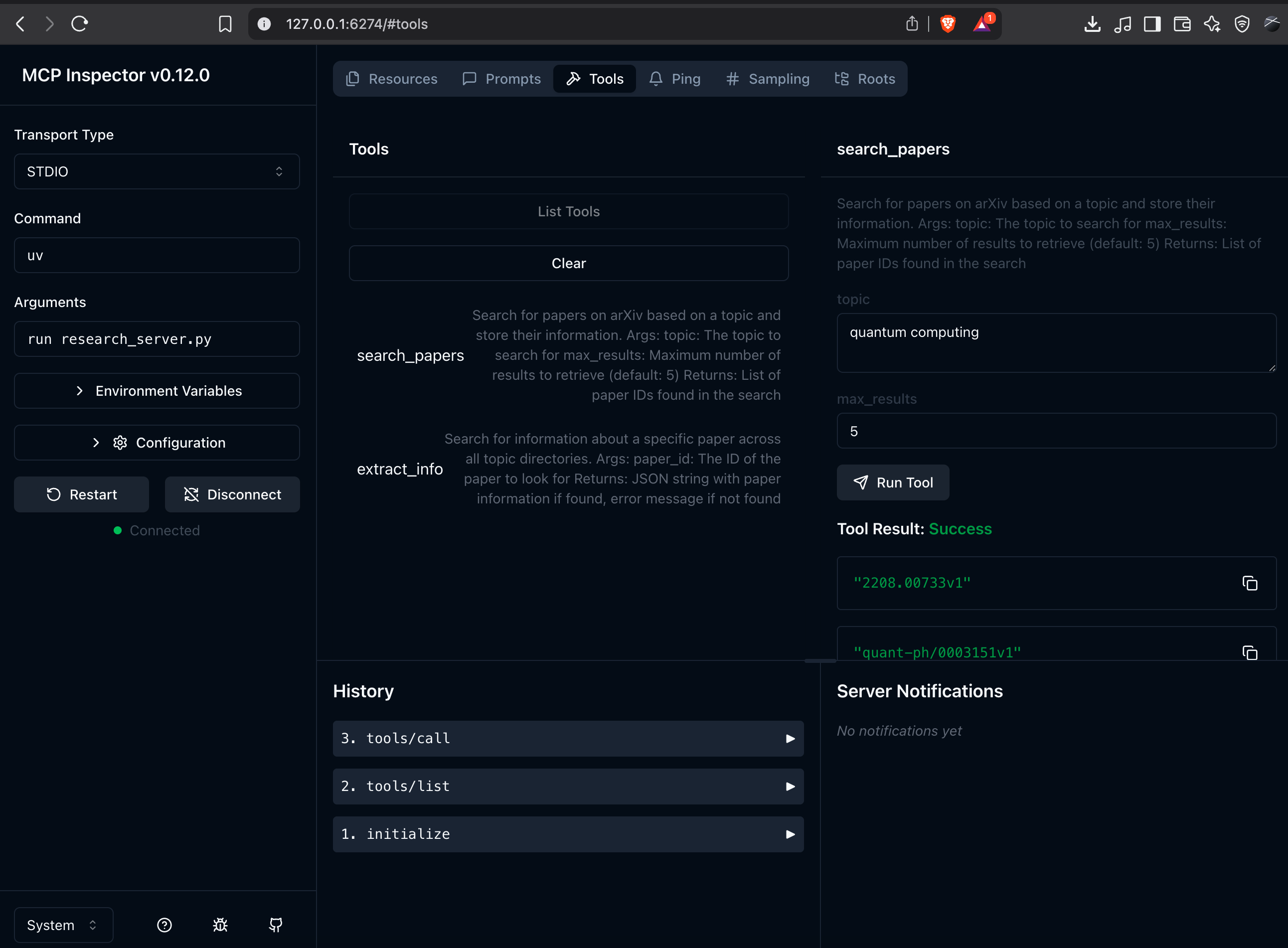
Task: Go back using the browser back arrow
Action: [20, 24]
